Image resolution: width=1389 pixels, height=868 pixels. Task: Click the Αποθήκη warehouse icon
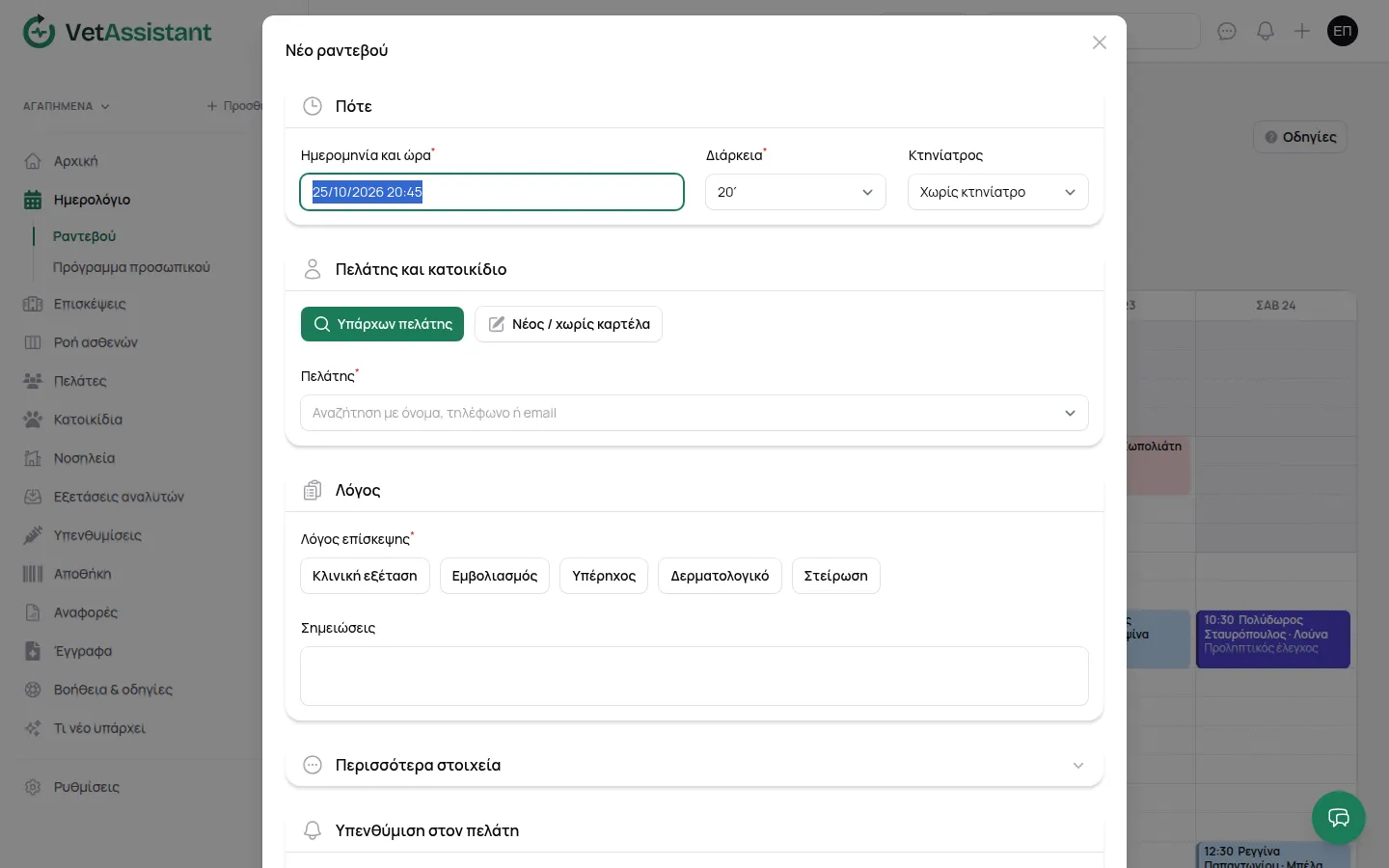click(33, 574)
